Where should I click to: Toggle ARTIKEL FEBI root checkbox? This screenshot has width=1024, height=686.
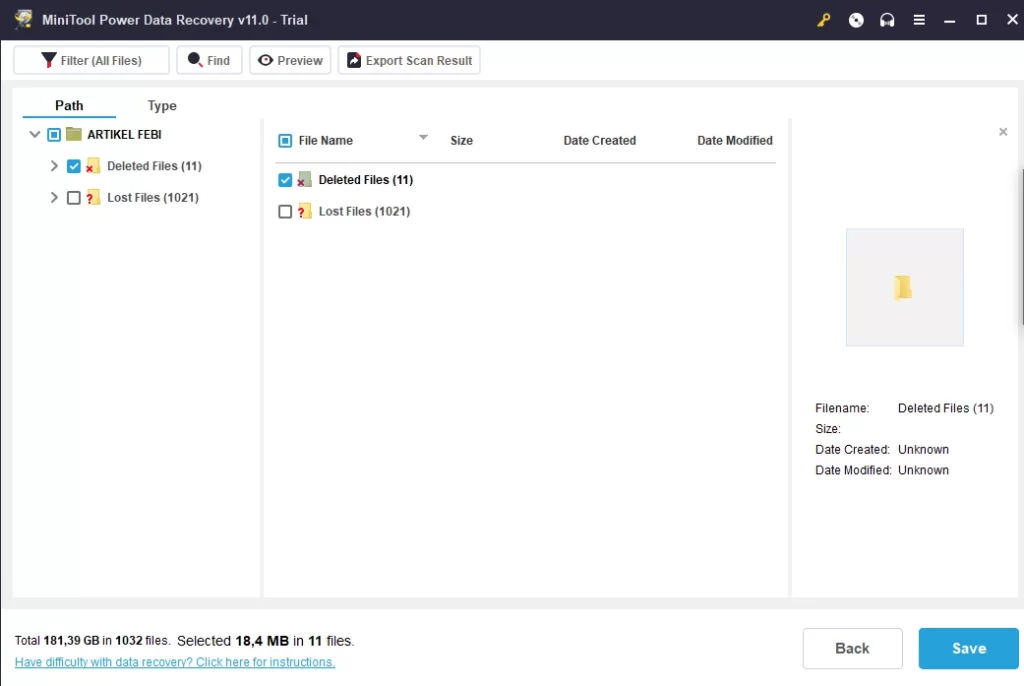[x=54, y=135]
